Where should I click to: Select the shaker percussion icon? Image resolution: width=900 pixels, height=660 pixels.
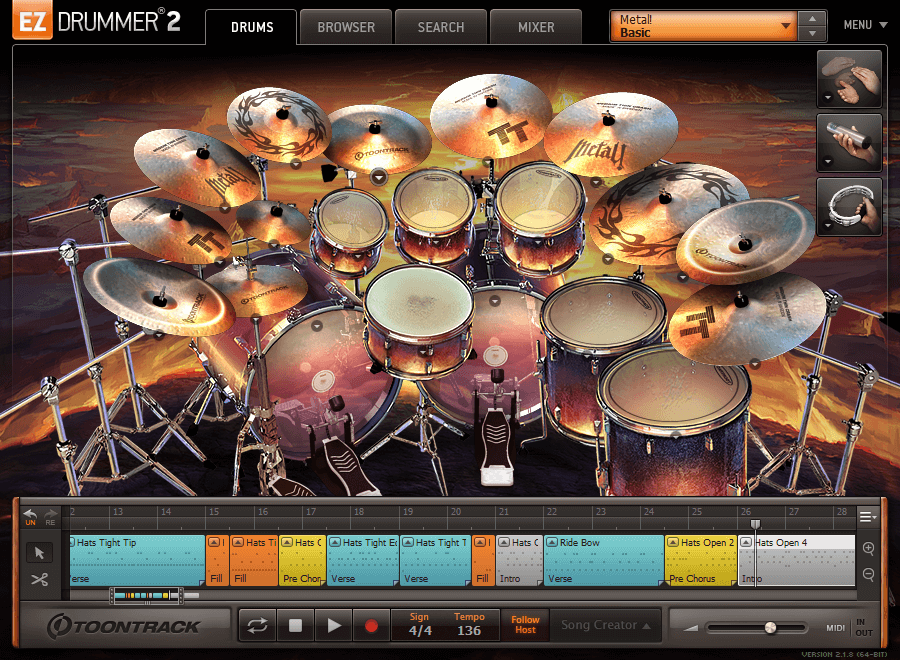849,142
